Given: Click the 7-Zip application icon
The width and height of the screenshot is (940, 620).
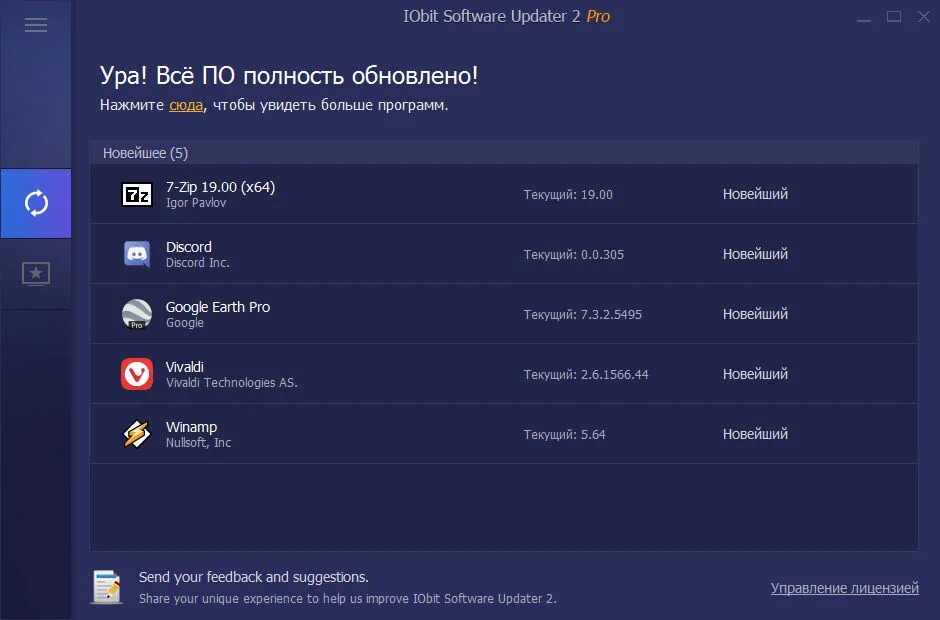Looking at the screenshot, I should [x=137, y=194].
